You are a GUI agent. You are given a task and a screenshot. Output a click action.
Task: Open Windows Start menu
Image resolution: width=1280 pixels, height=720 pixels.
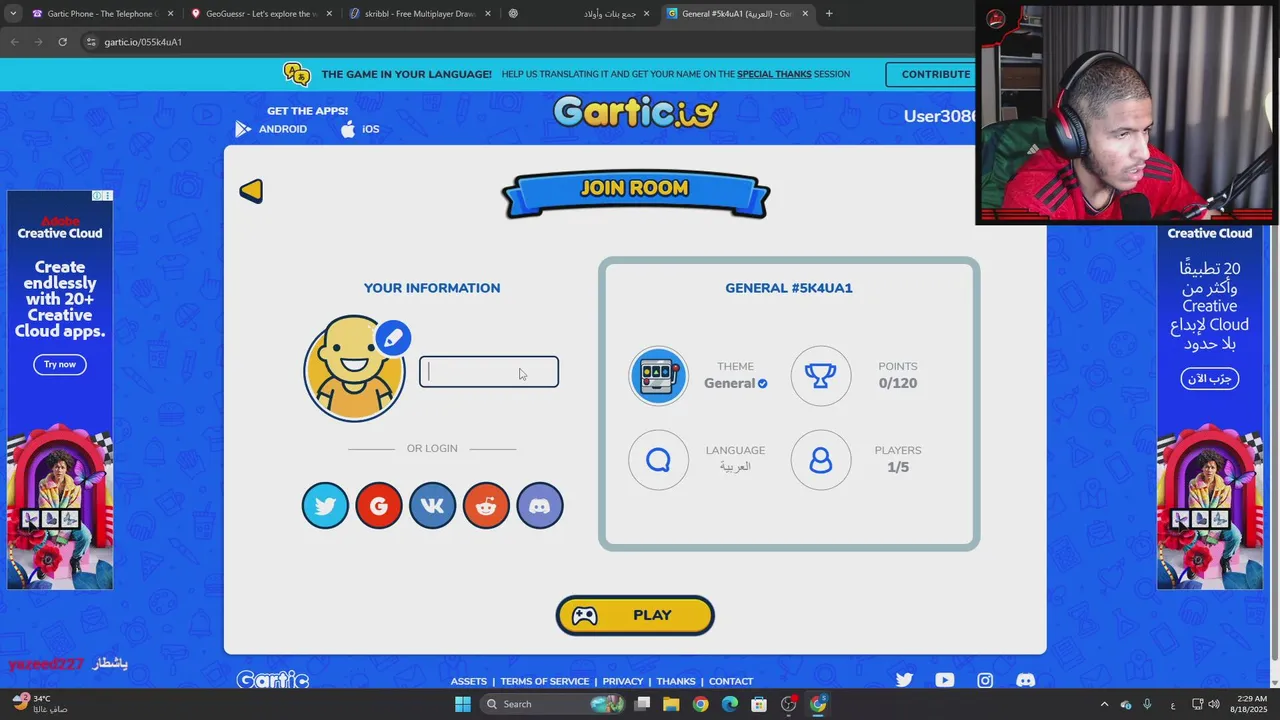click(x=462, y=704)
